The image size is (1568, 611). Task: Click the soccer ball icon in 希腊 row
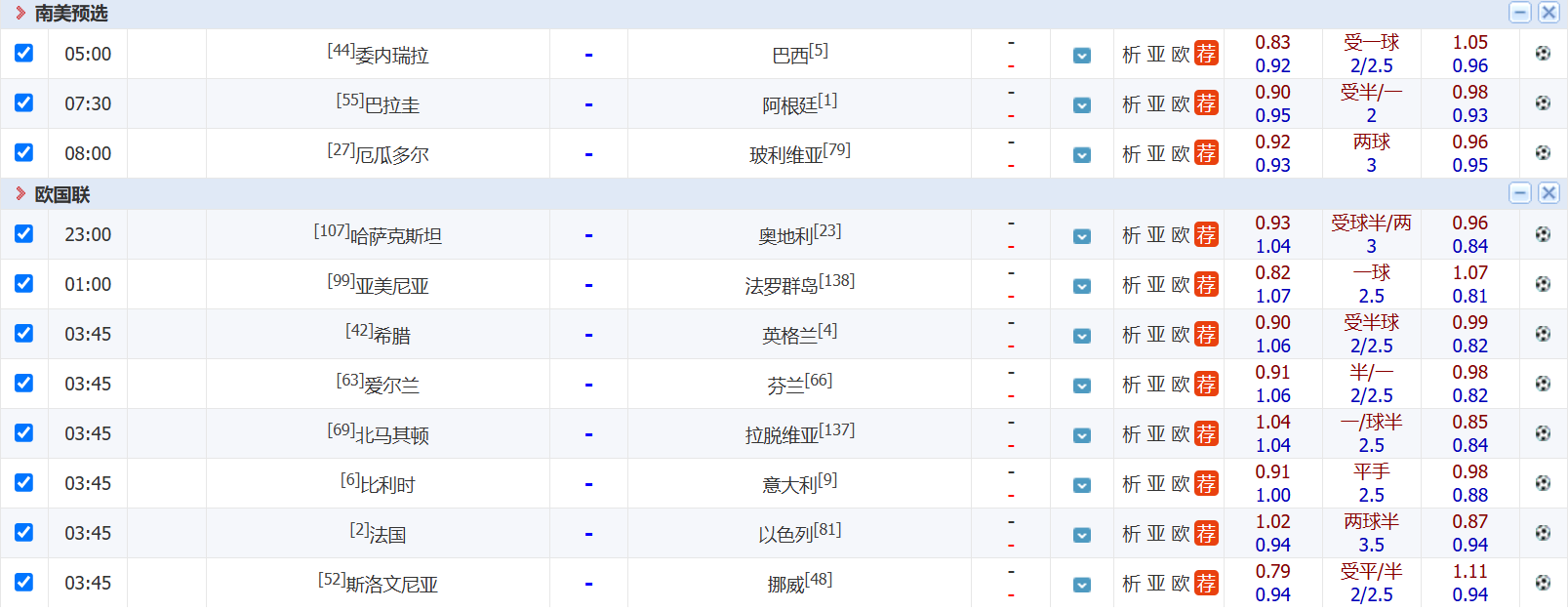pyautogui.click(x=1543, y=334)
